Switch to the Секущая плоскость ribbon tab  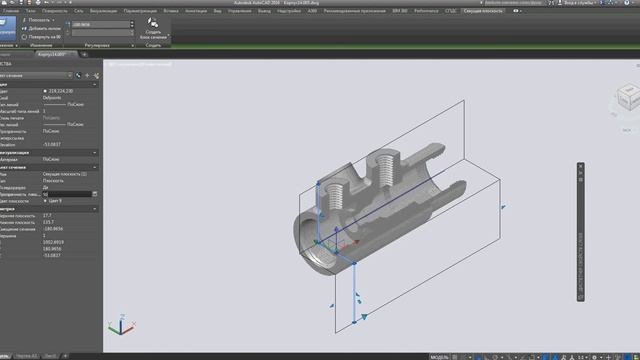483,11
